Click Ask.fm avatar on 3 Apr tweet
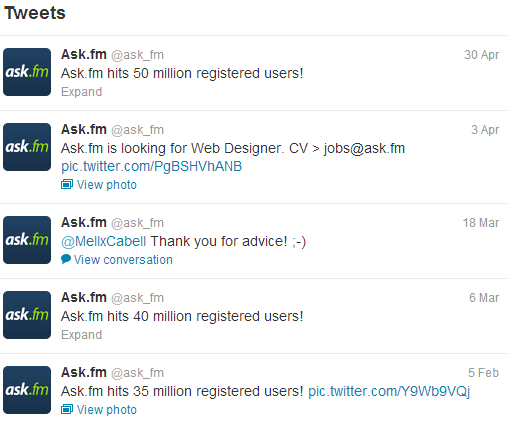This screenshot has width=507, height=422. coord(27,147)
